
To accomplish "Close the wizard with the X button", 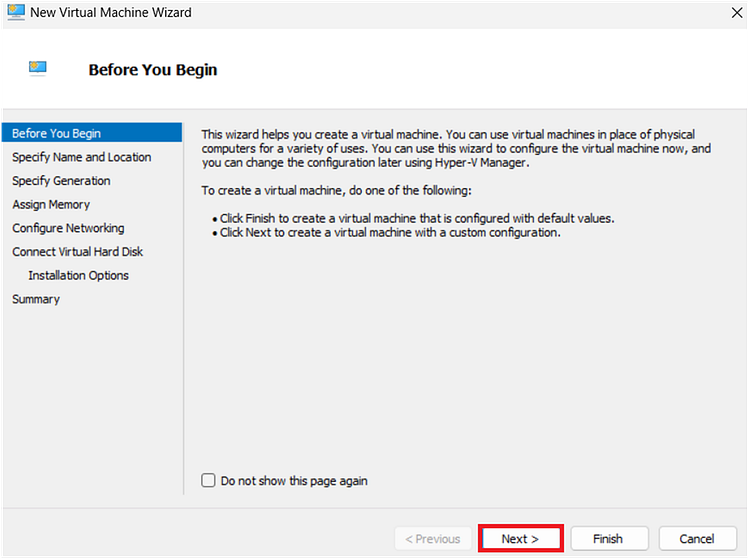I will coord(737,13).
